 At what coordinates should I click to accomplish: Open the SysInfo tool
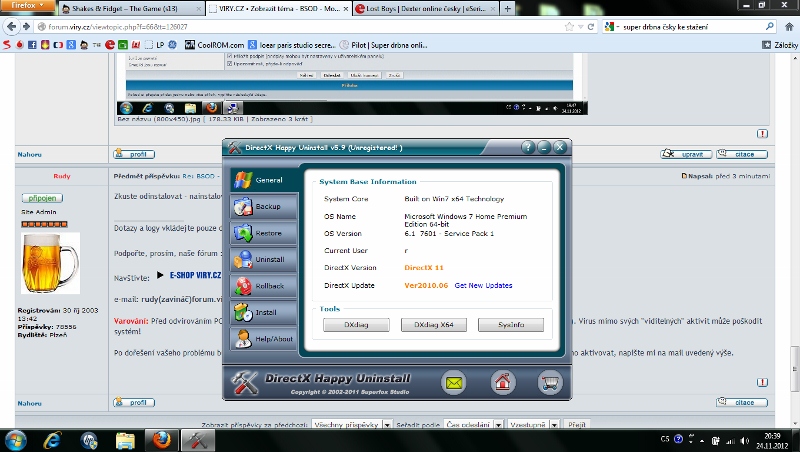(511, 324)
